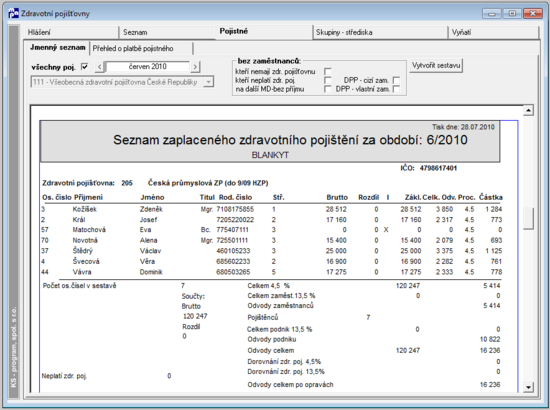Click the Neplatí zdr. poj. label
The width and height of the screenshot is (550, 410).
tap(64, 376)
